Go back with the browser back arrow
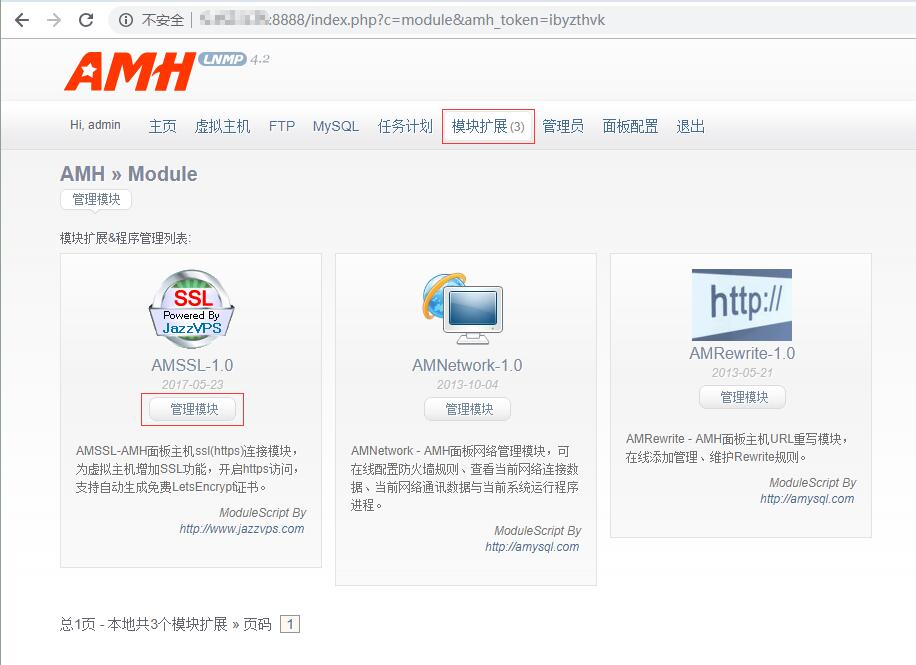The image size is (916, 665). tap(22, 20)
